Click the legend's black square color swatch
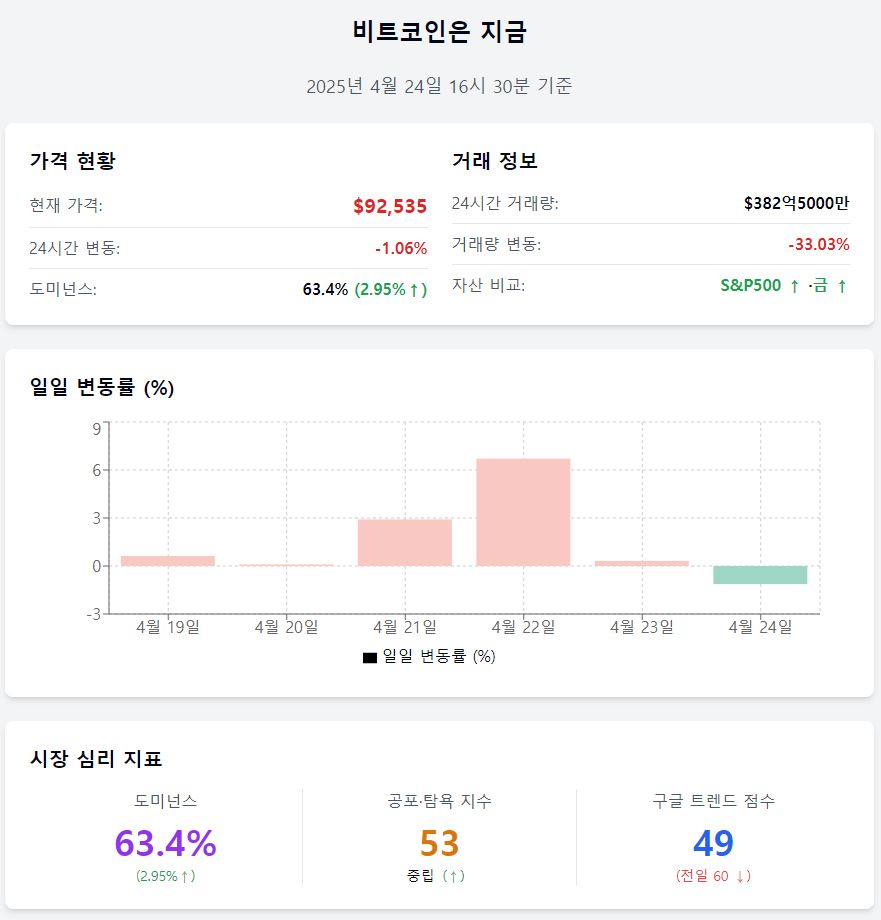Viewport: 881px width, 920px height. click(370, 657)
